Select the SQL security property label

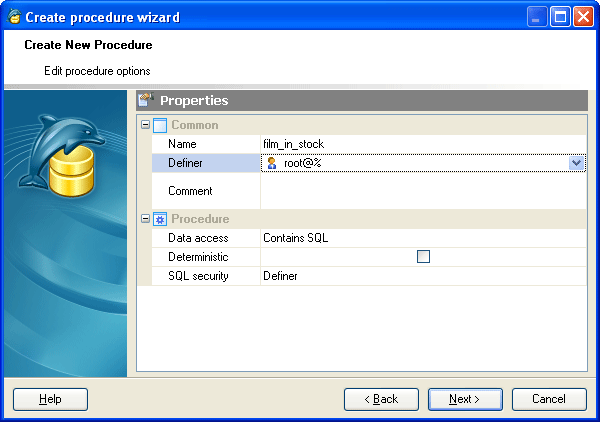(x=198, y=276)
